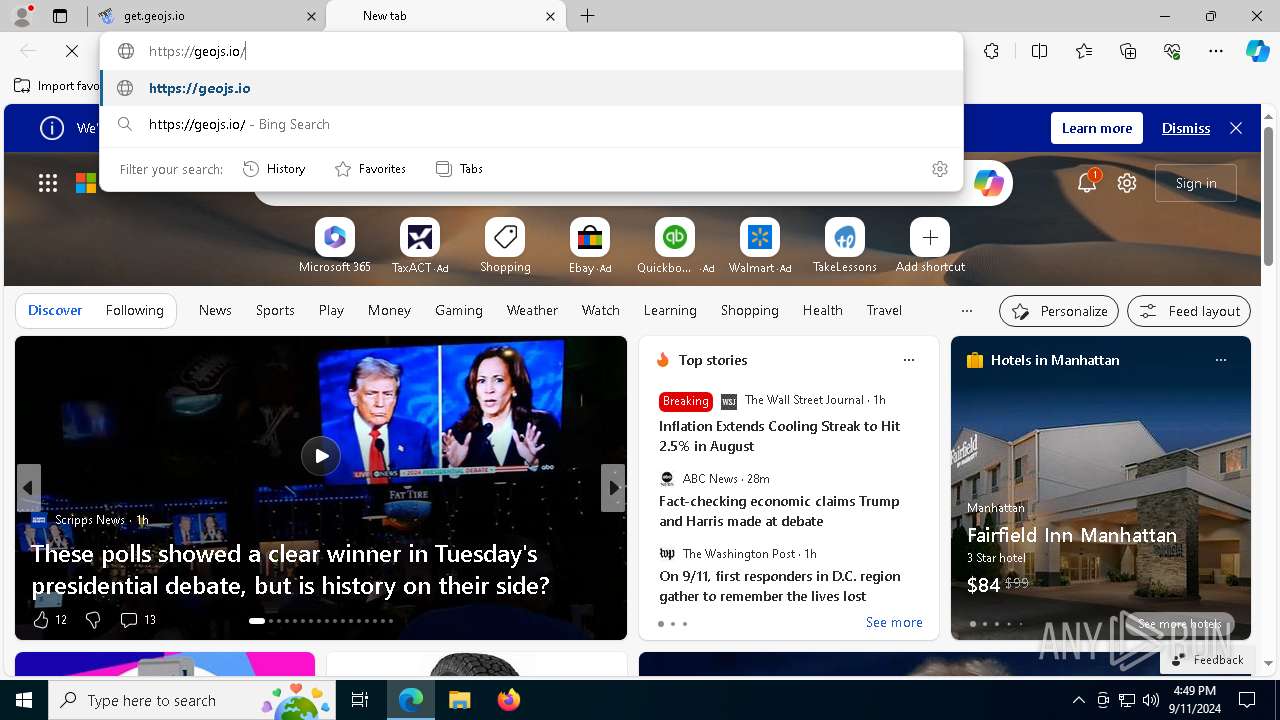The height and width of the screenshot is (720, 1280).
Task: Click the Windows taskbar search box
Action: pos(194,700)
